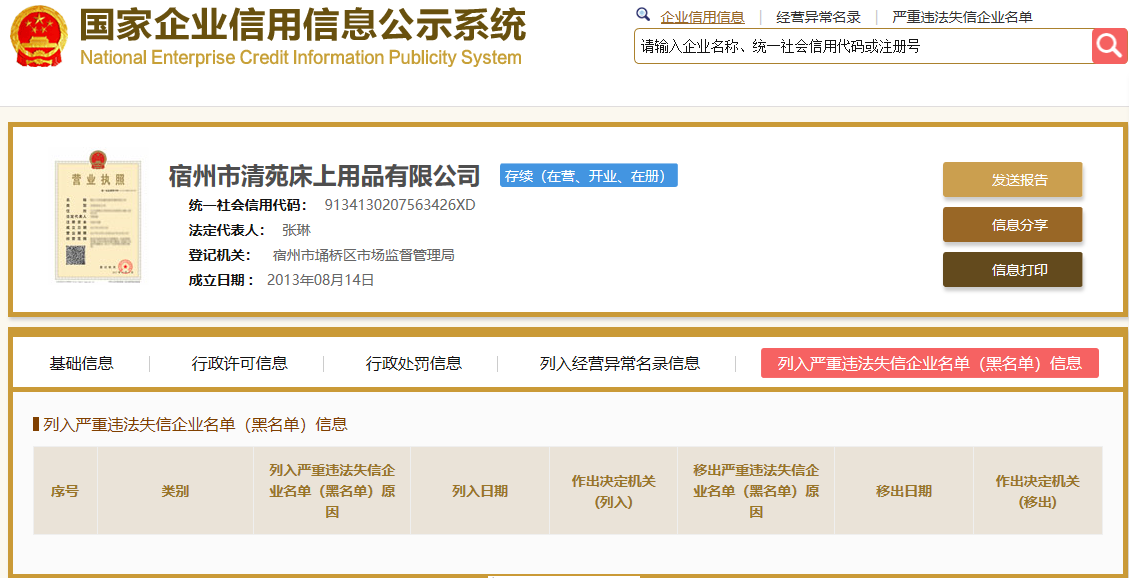This screenshot has height=578, width=1129.
Task: Click the 信息打印 button
Action: pyautogui.click(x=1012, y=270)
